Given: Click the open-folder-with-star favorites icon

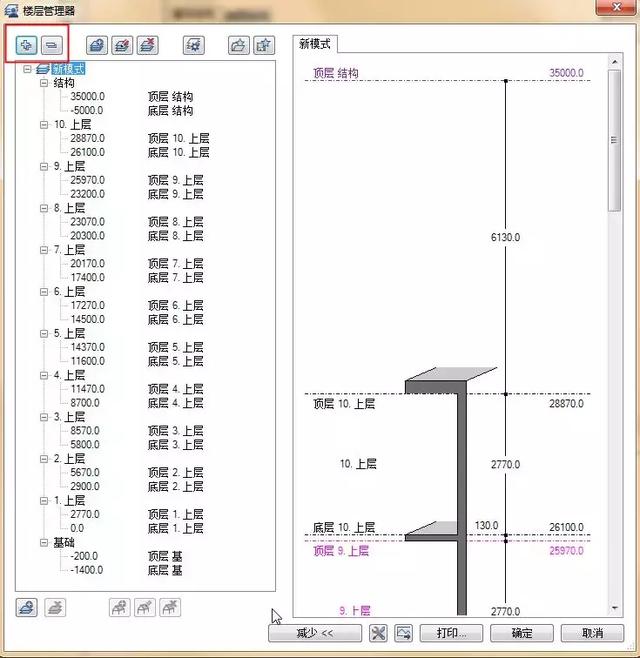Looking at the screenshot, I should tap(238, 45).
